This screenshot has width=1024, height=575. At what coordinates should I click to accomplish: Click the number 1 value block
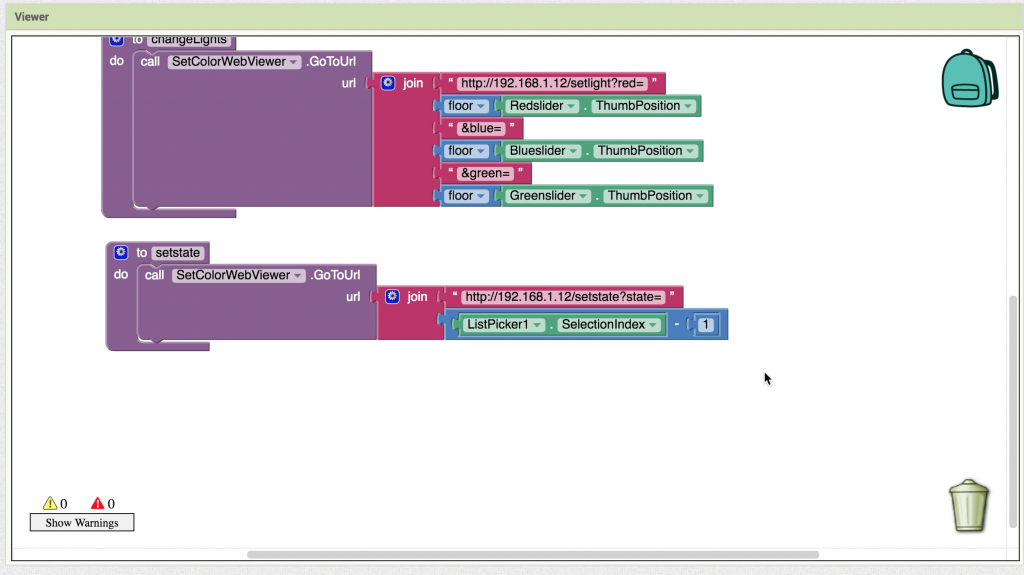click(x=707, y=325)
